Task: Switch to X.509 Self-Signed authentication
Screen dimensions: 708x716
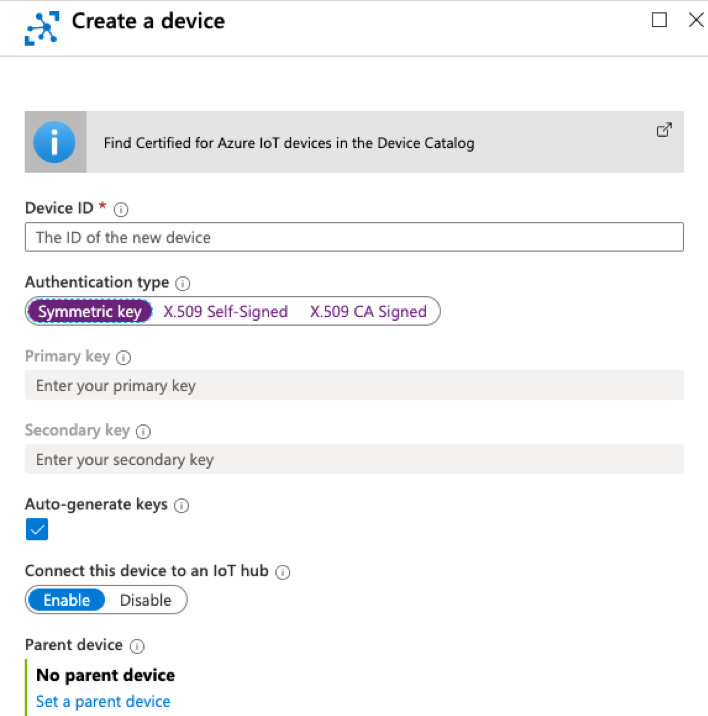Action: pyautogui.click(x=226, y=312)
